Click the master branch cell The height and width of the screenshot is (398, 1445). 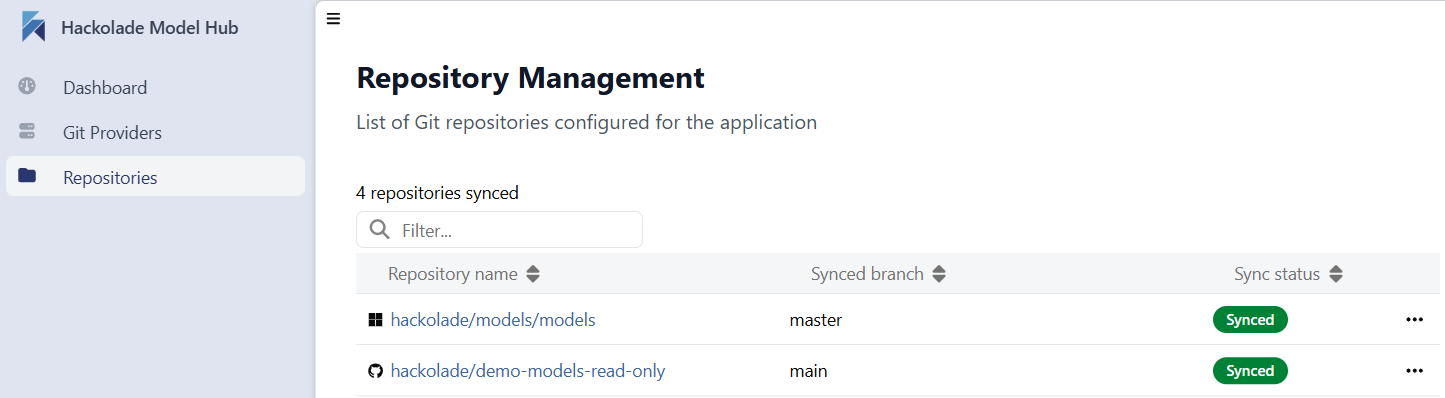point(816,320)
